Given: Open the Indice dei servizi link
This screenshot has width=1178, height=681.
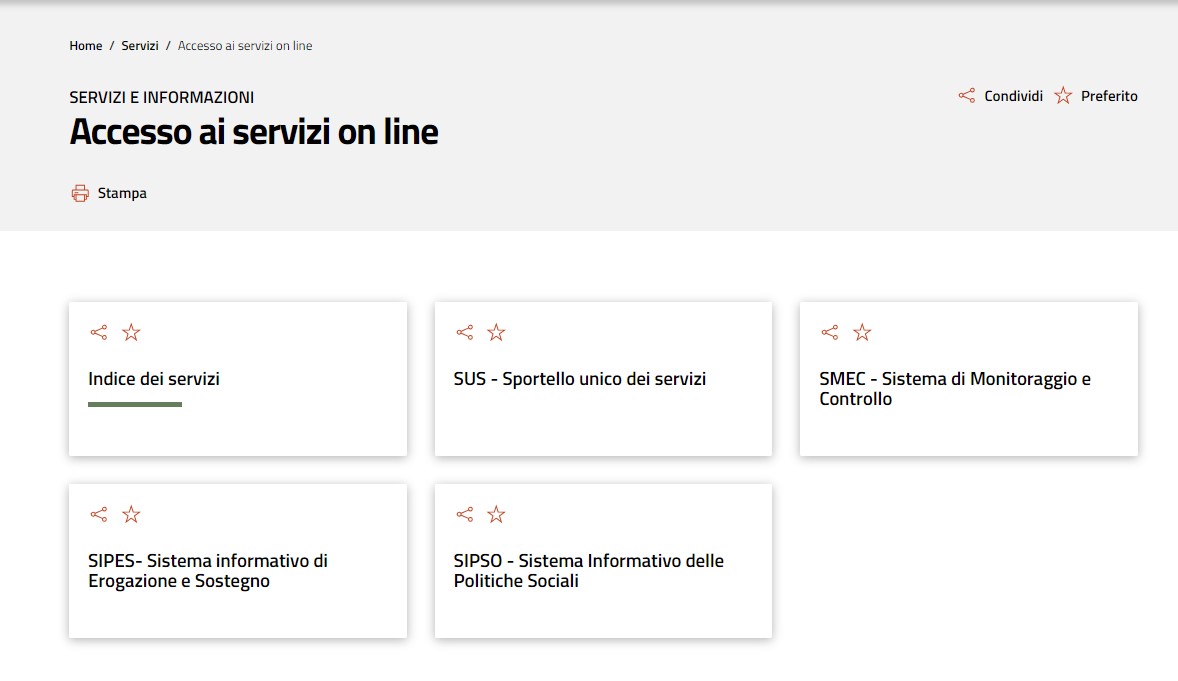Looking at the screenshot, I should click(154, 379).
